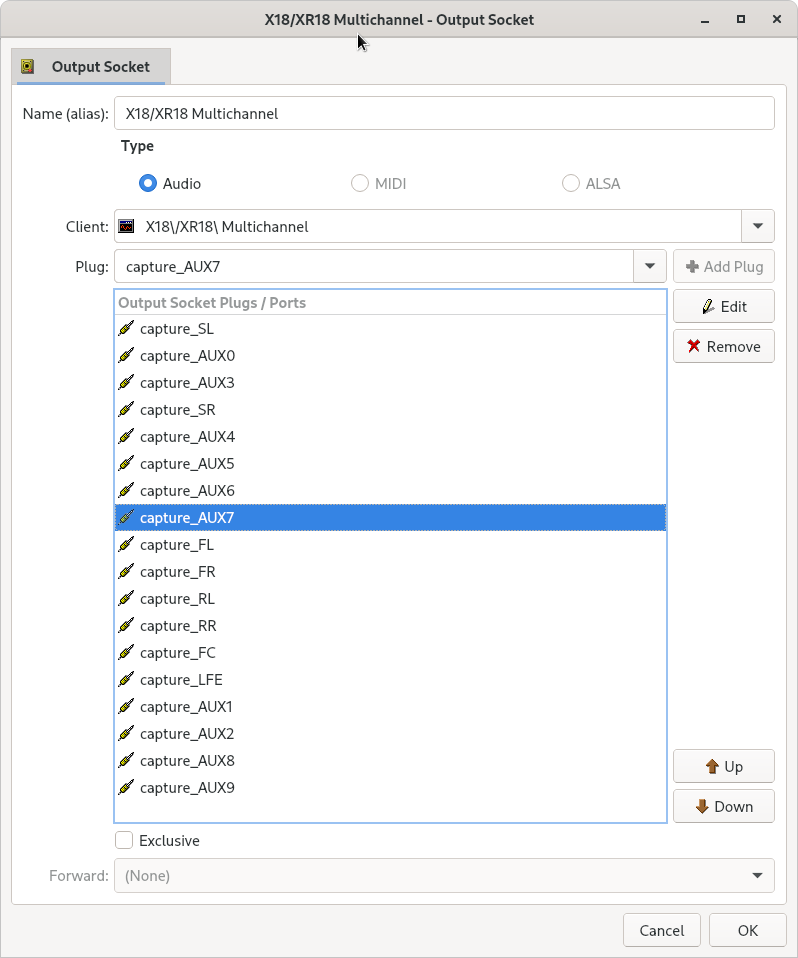
Task: Select the ALSA type radio button
Action: coord(571,183)
